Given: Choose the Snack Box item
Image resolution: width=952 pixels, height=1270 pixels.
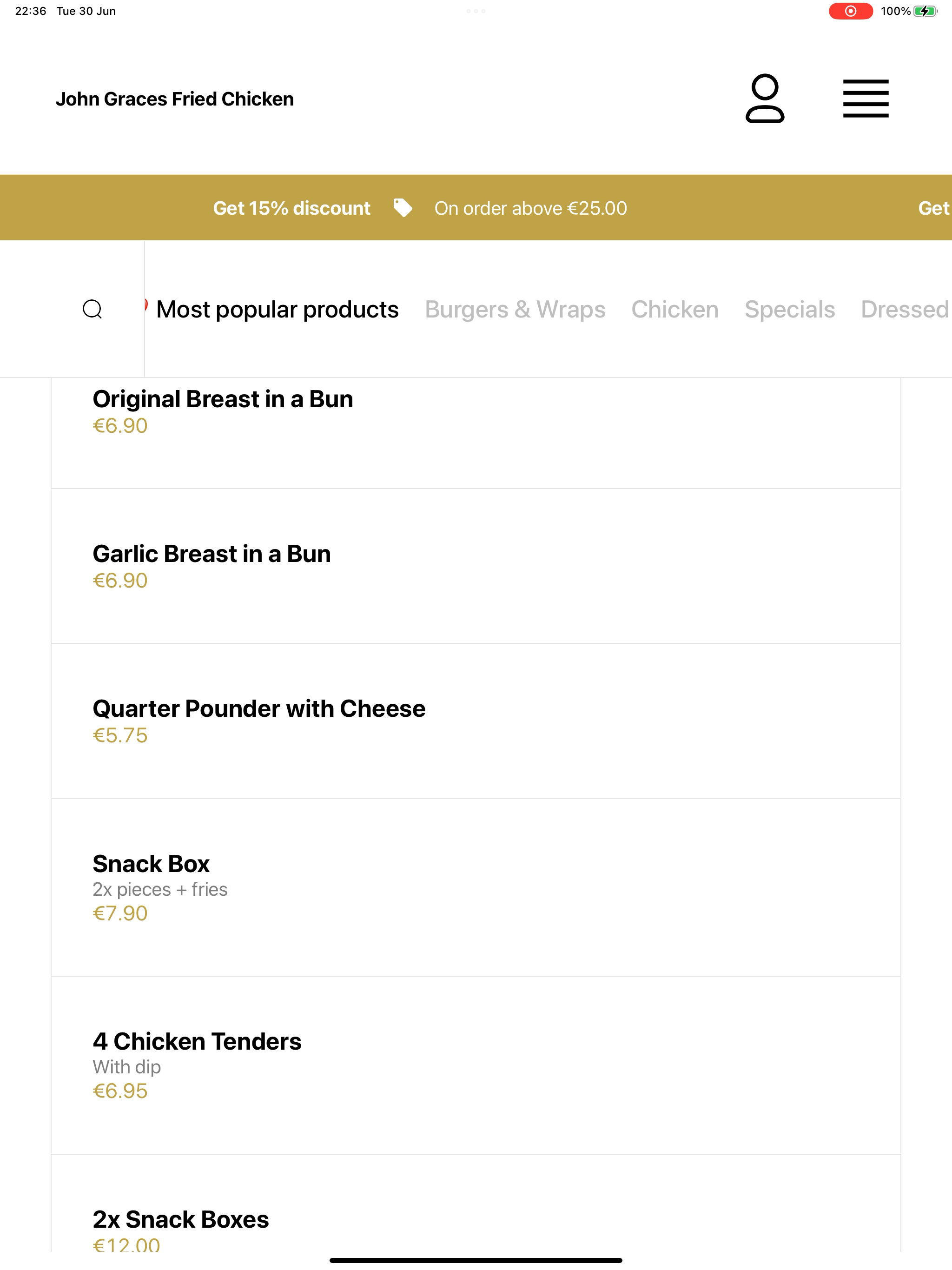Looking at the screenshot, I should [476, 887].
